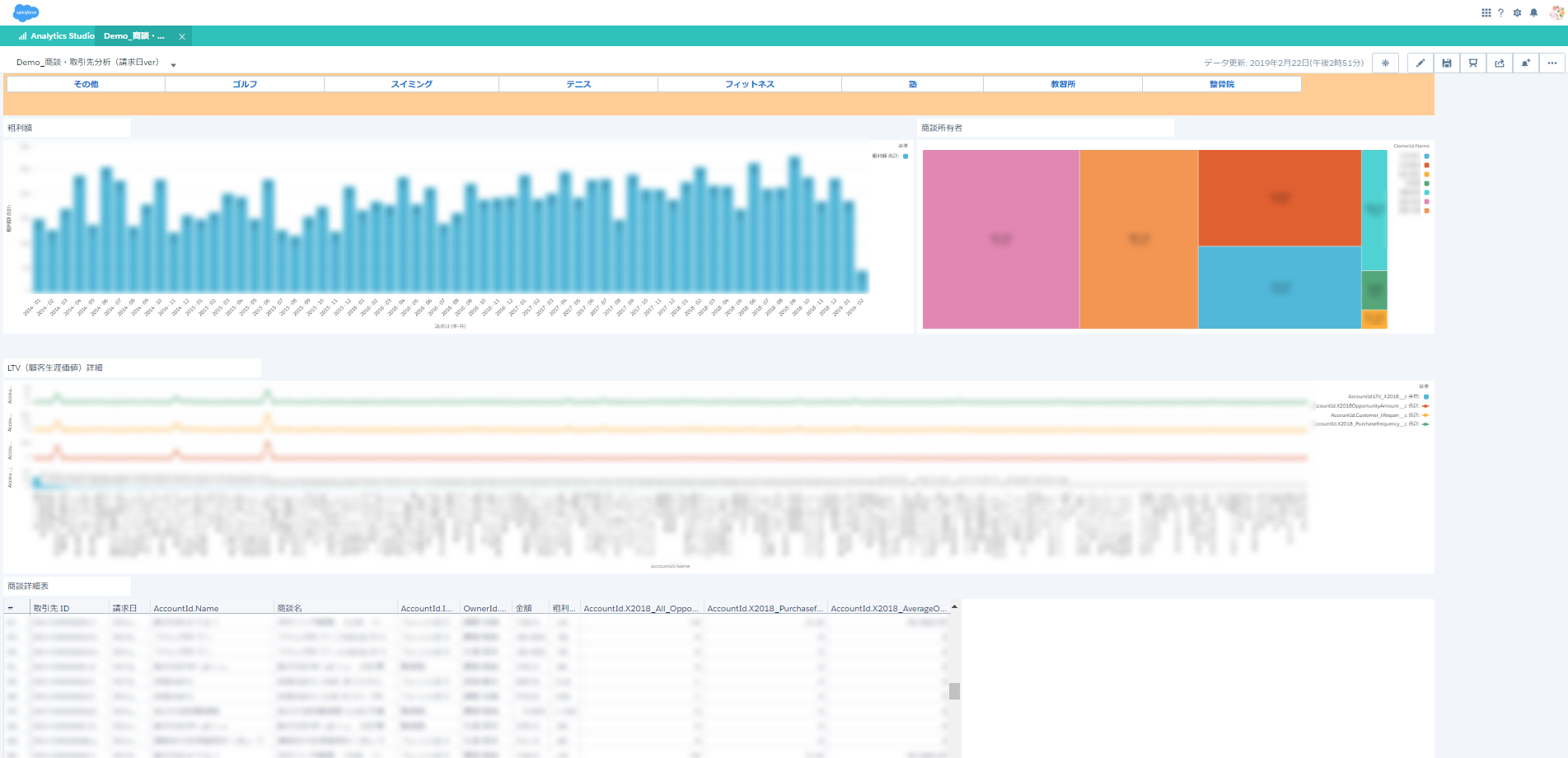Click the 取引先 ID column header

tap(51, 609)
